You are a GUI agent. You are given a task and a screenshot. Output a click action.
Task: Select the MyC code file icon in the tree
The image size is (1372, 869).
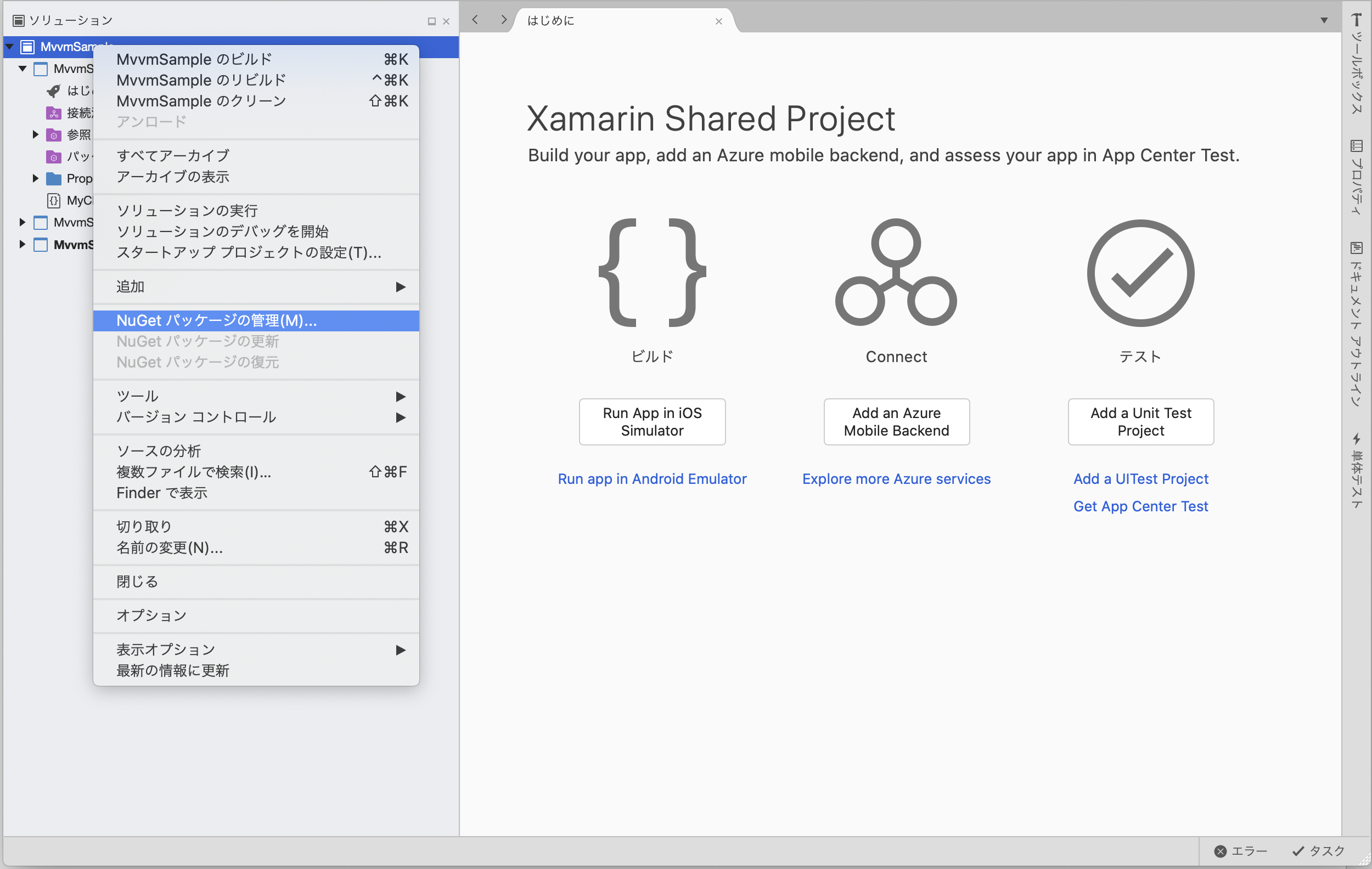[54, 200]
